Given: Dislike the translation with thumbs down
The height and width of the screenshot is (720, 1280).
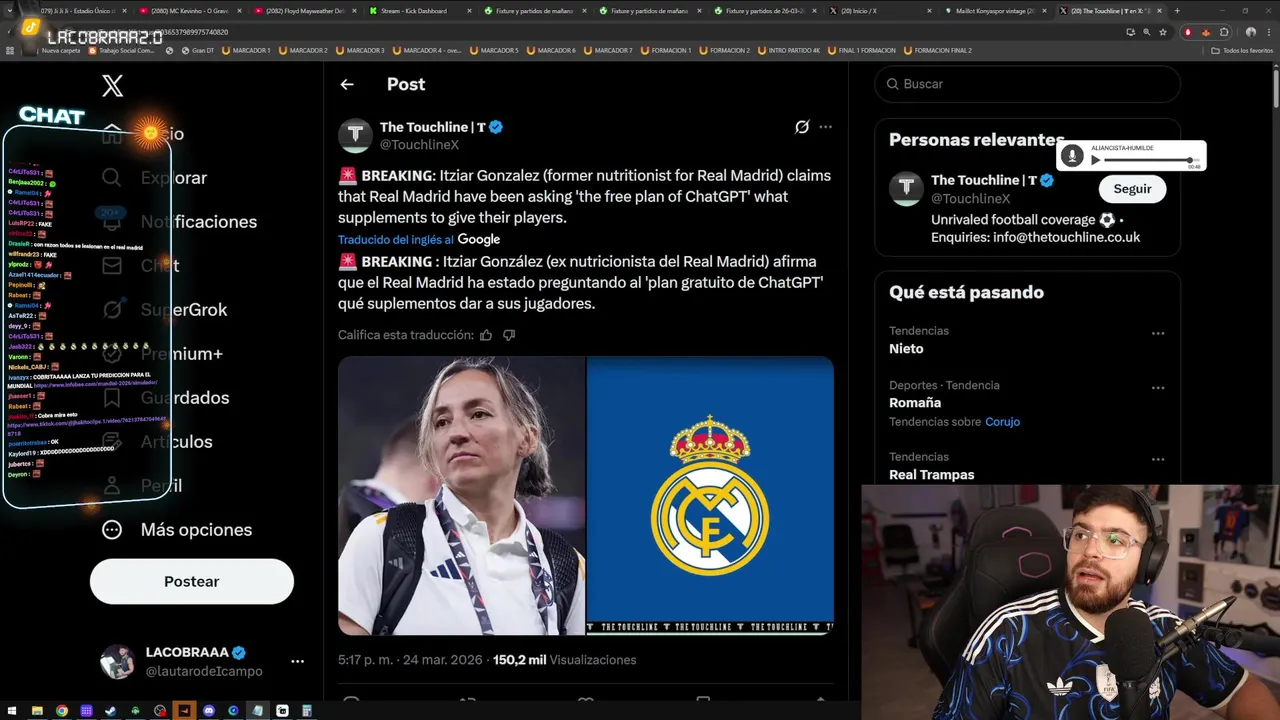Looking at the screenshot, I should click(x=509, y=335).
